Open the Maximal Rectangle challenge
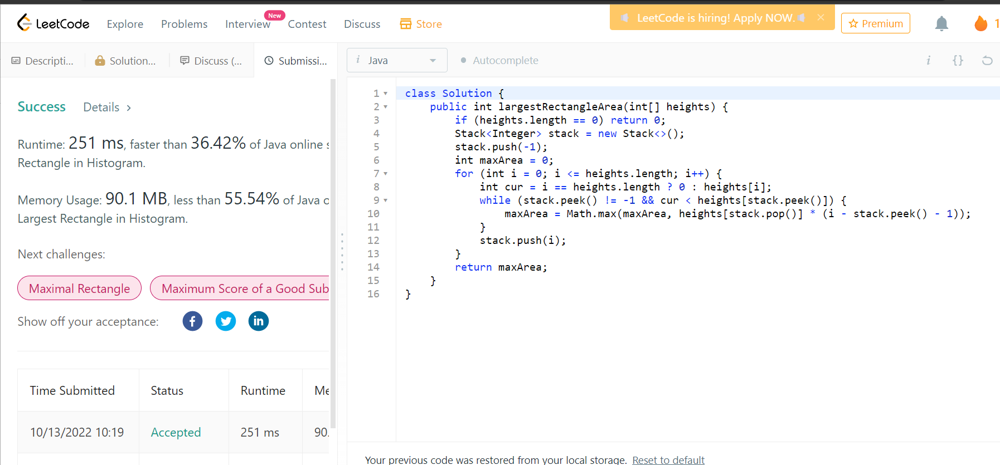The height and width of the screenshot is (465, 1000). point(79,289)
